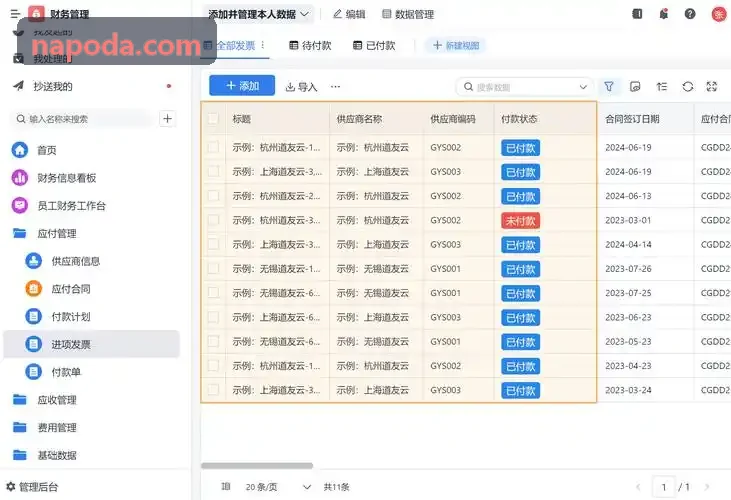
Task: Select the 应付合同 icon
Action: pyautogui.click(x=34, y=289)
